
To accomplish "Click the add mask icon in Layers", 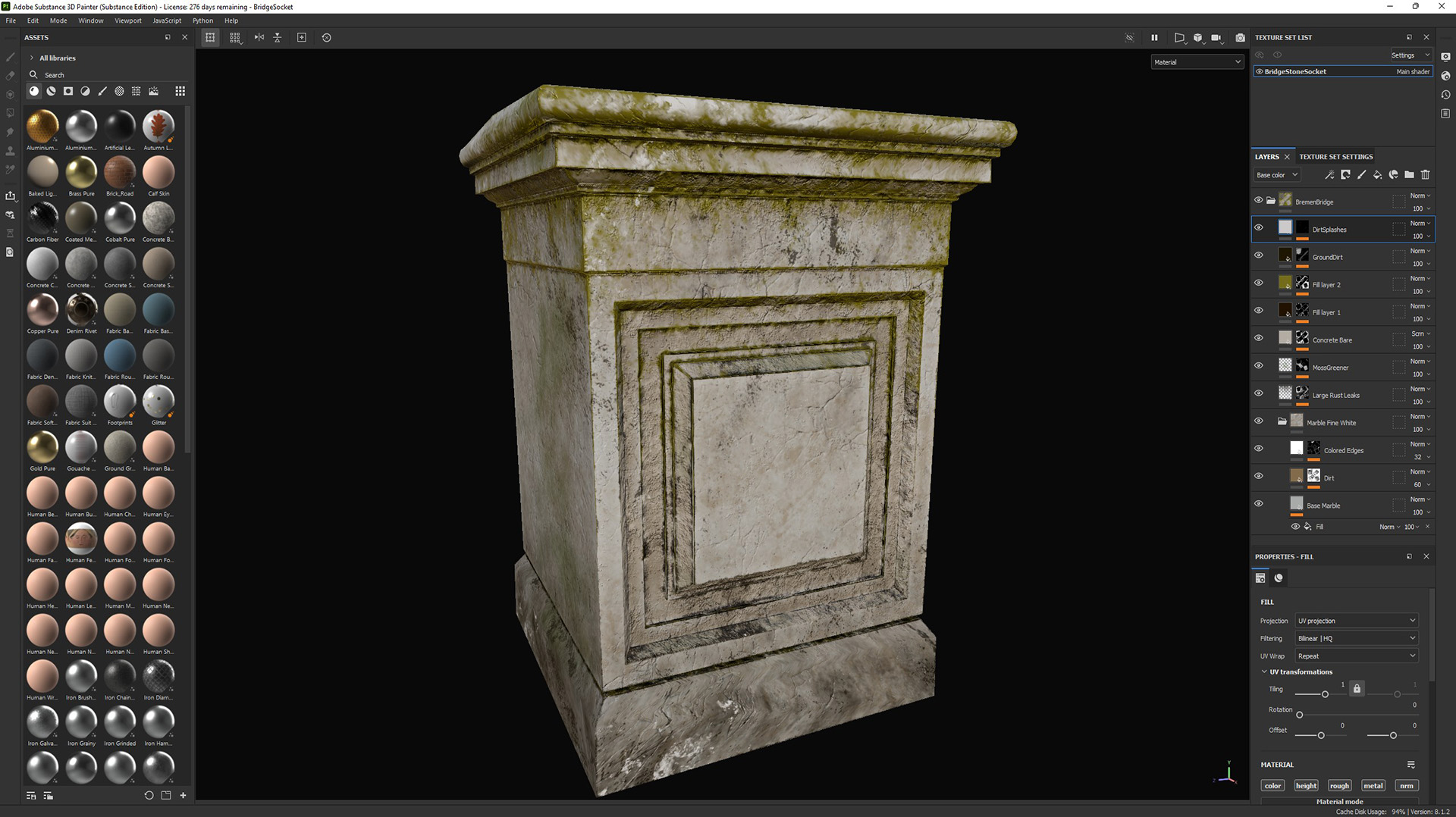I will click(1345, 175).
